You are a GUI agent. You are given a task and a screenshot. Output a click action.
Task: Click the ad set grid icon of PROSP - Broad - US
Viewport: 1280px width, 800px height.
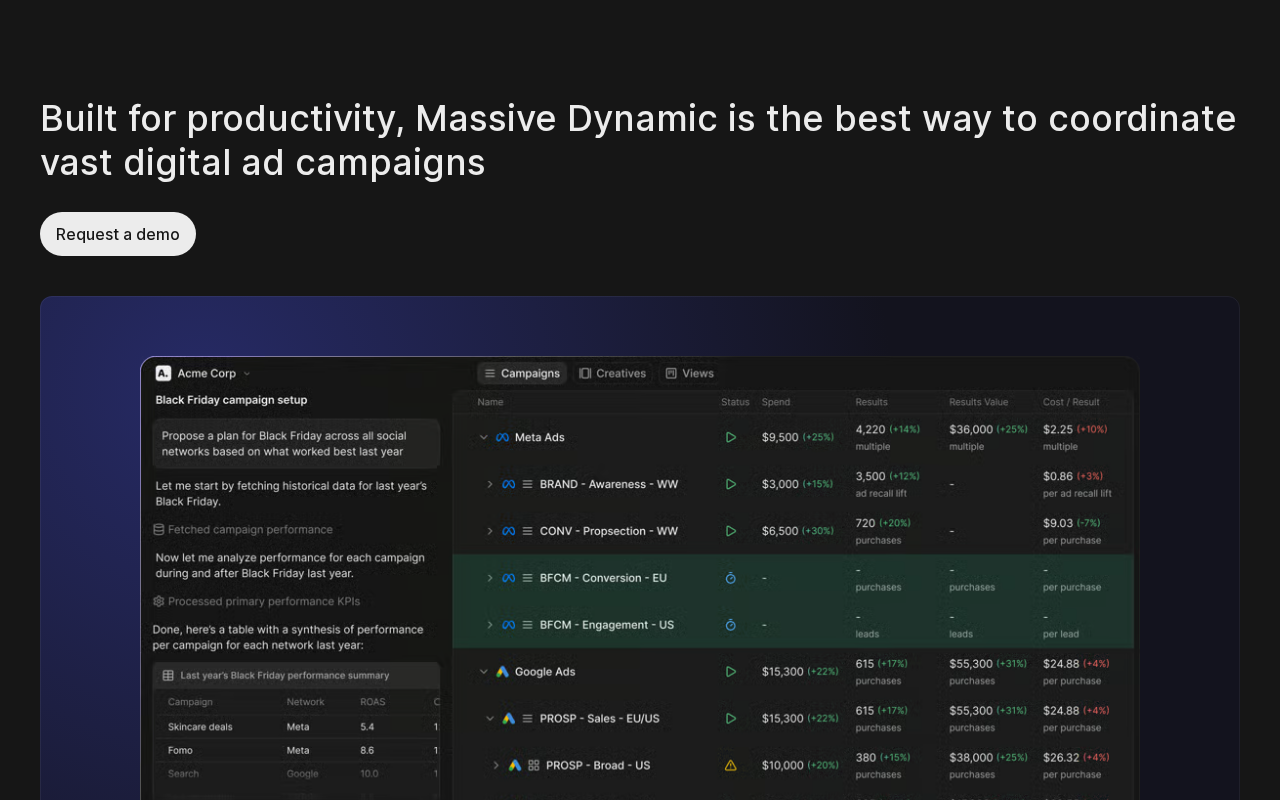click(x=534, y=765)
